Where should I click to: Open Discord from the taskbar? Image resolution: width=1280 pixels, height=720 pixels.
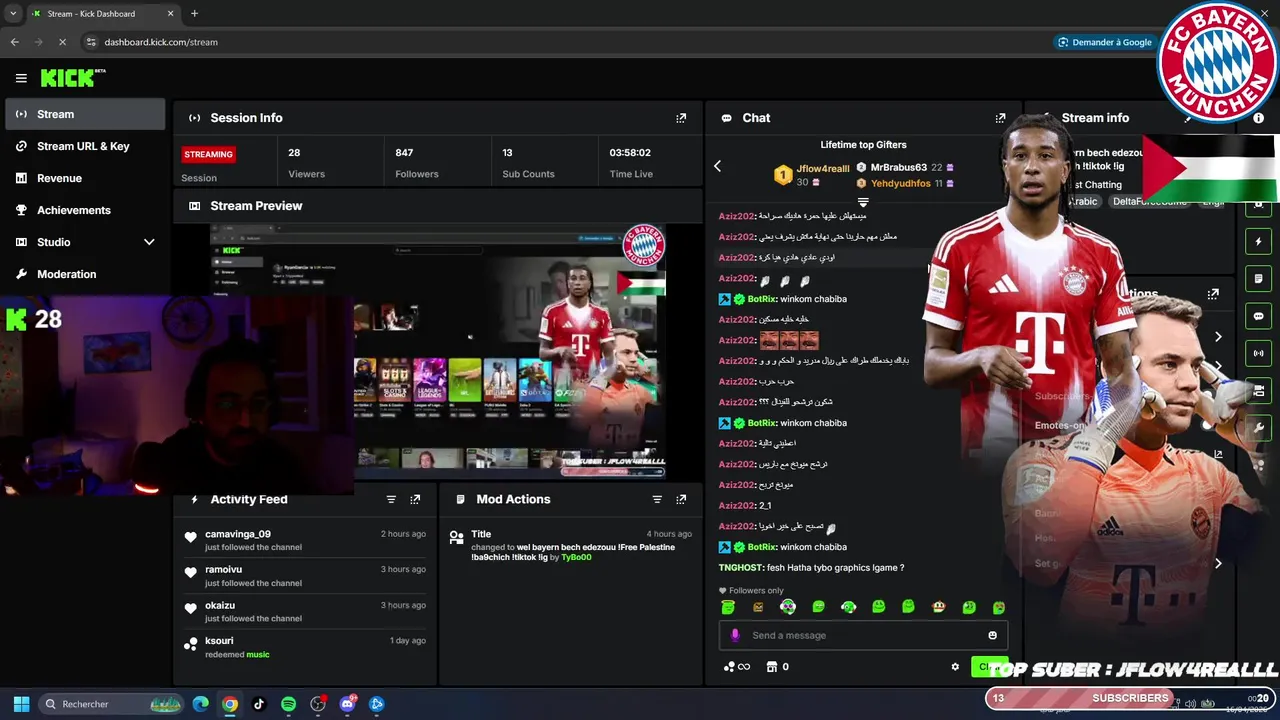pos(347,704)
